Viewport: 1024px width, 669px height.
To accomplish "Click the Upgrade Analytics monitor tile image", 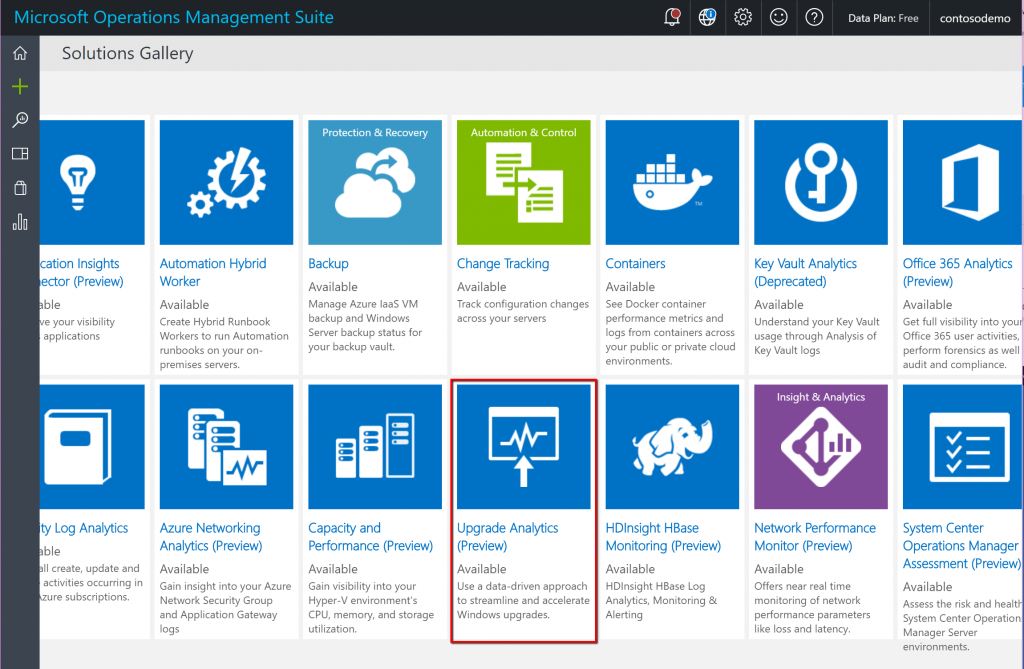I will pyautogui.click(x=524, y=447).
